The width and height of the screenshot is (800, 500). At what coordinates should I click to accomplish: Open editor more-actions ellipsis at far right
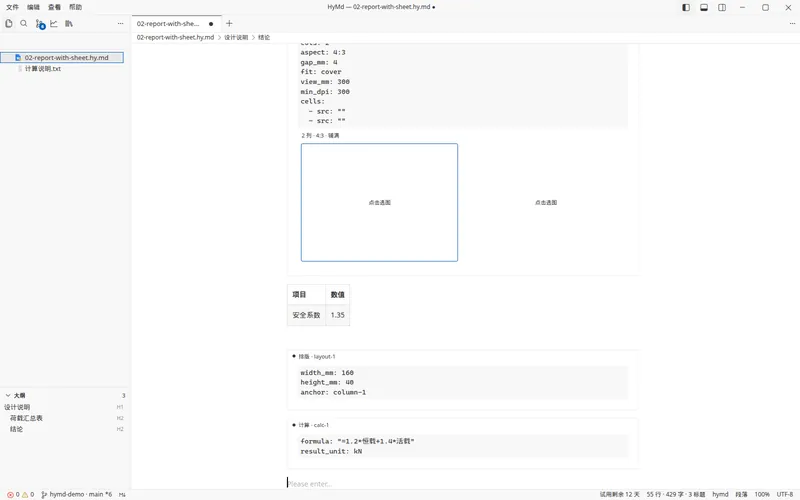click(792, 23)
